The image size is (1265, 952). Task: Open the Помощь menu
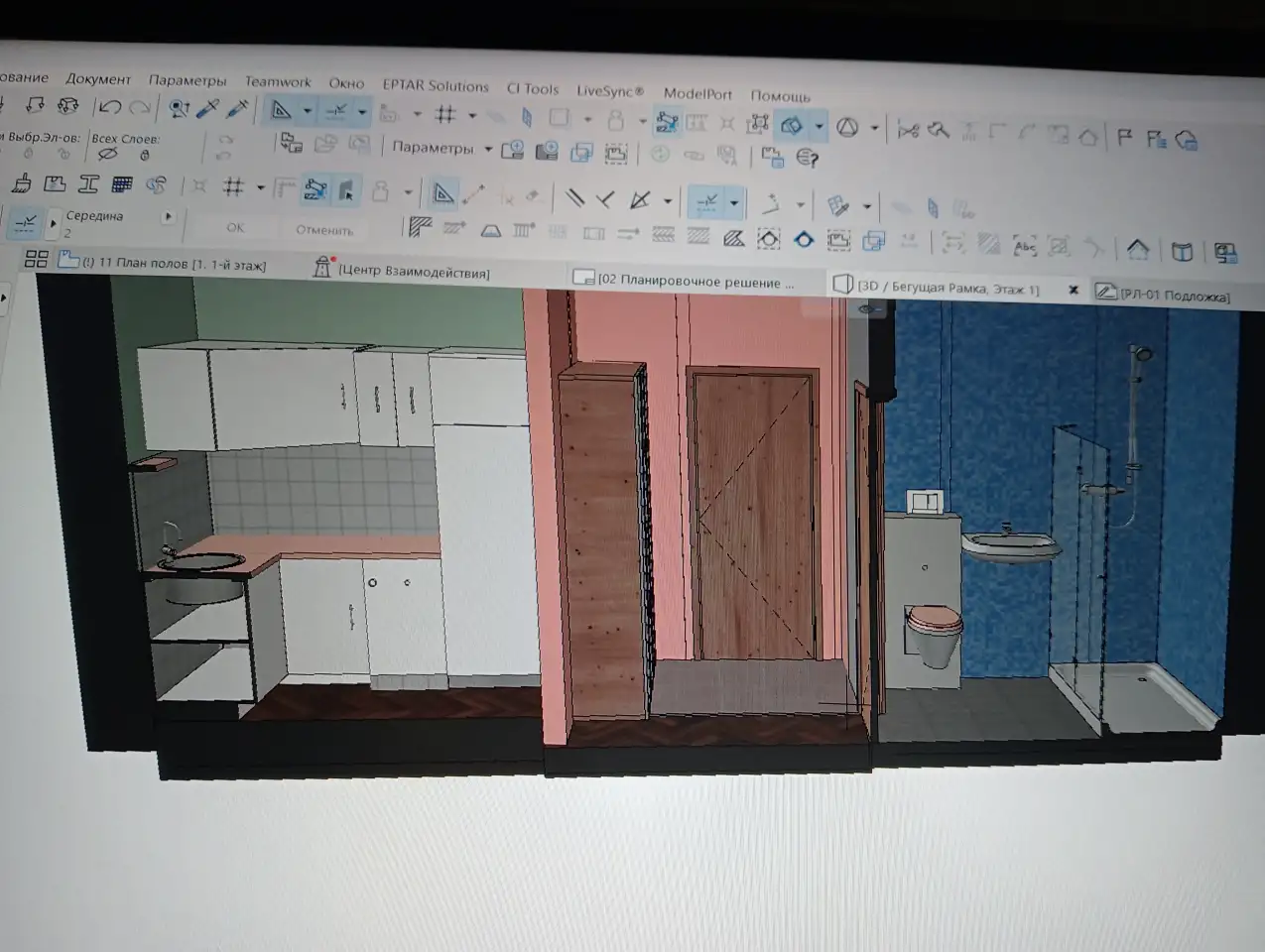click(x=780, y=96)
